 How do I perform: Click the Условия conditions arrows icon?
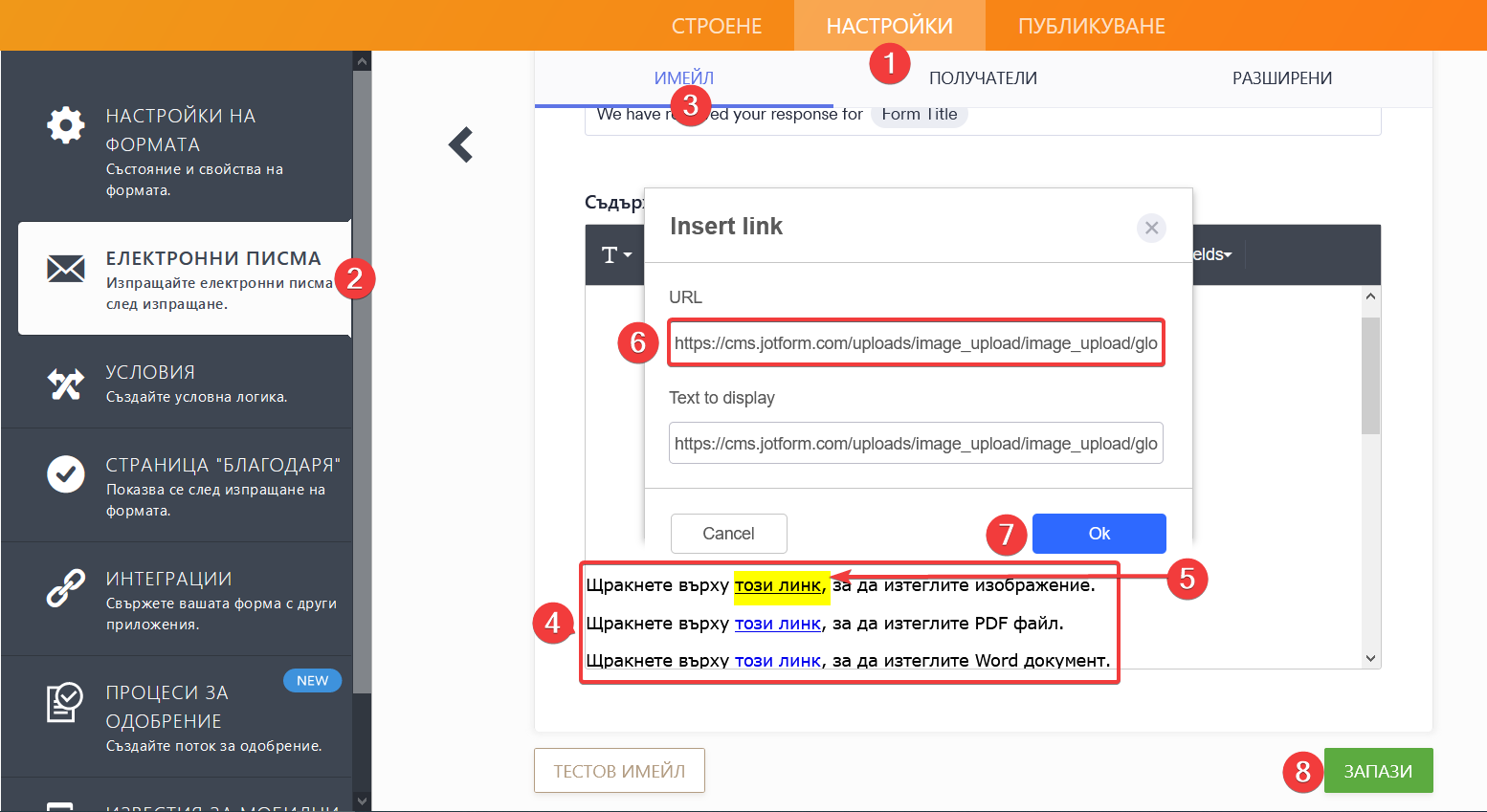(66, 384)
